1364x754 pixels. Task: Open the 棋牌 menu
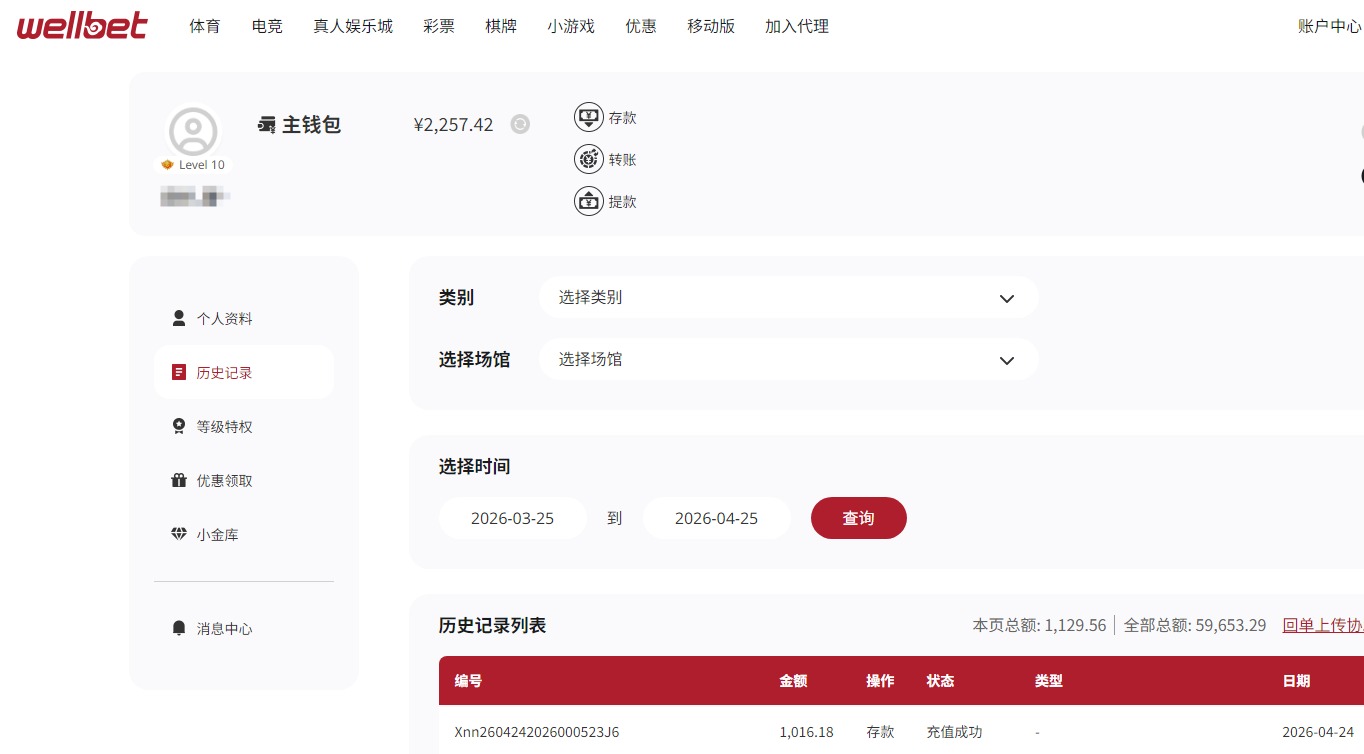click(x=501, y=26)
